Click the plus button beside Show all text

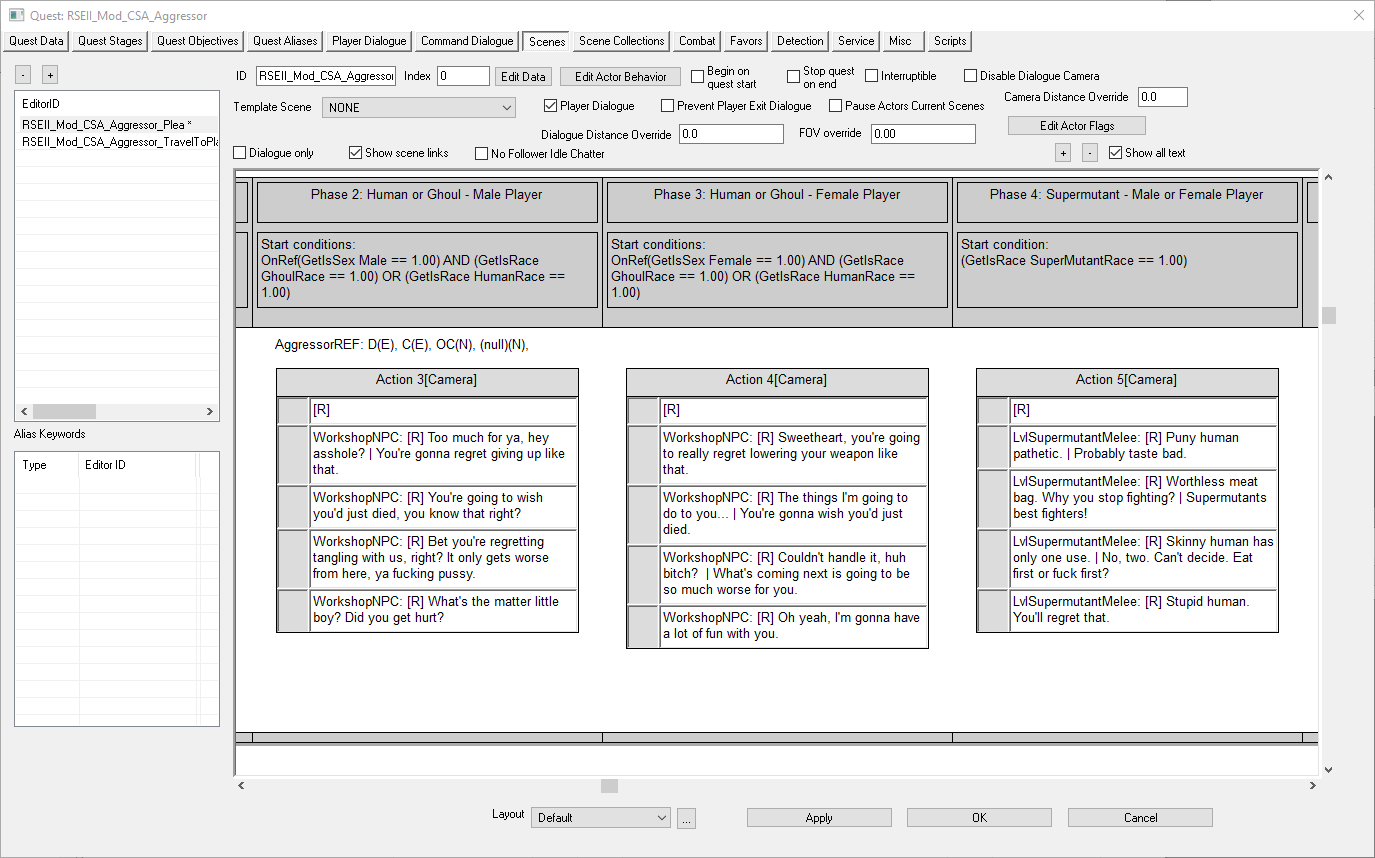(1063, 153)
